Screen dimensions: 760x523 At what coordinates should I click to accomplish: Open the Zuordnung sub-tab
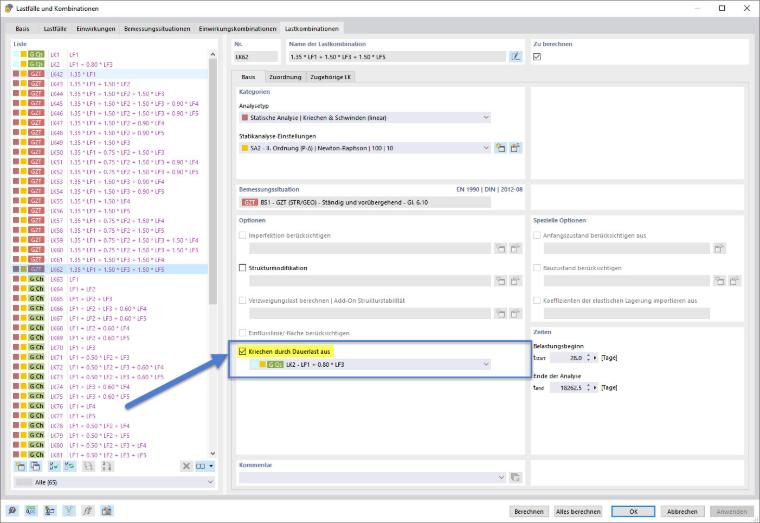[285, 77]
